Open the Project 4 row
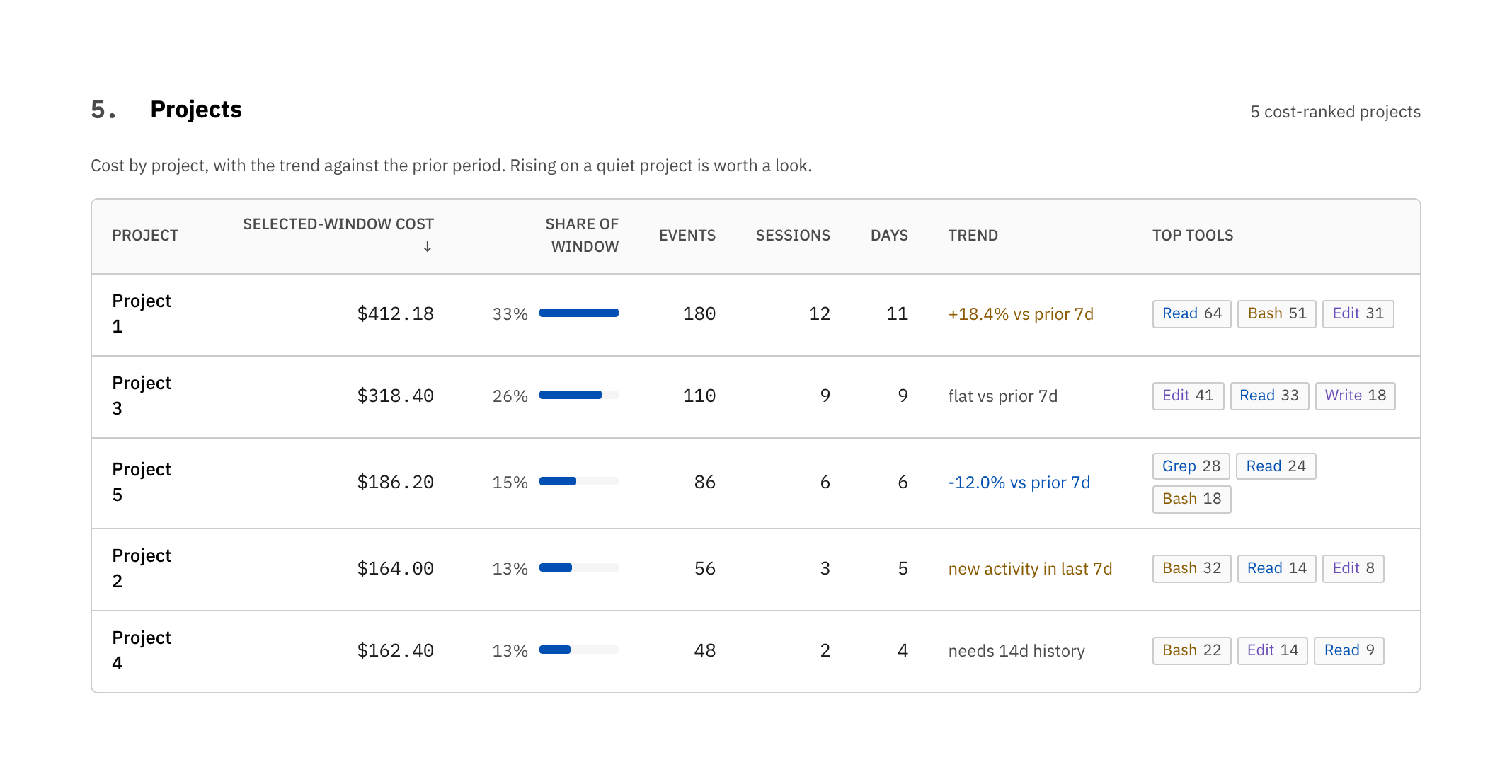This screenshot has height=784, width=1512. pos(755,651)
